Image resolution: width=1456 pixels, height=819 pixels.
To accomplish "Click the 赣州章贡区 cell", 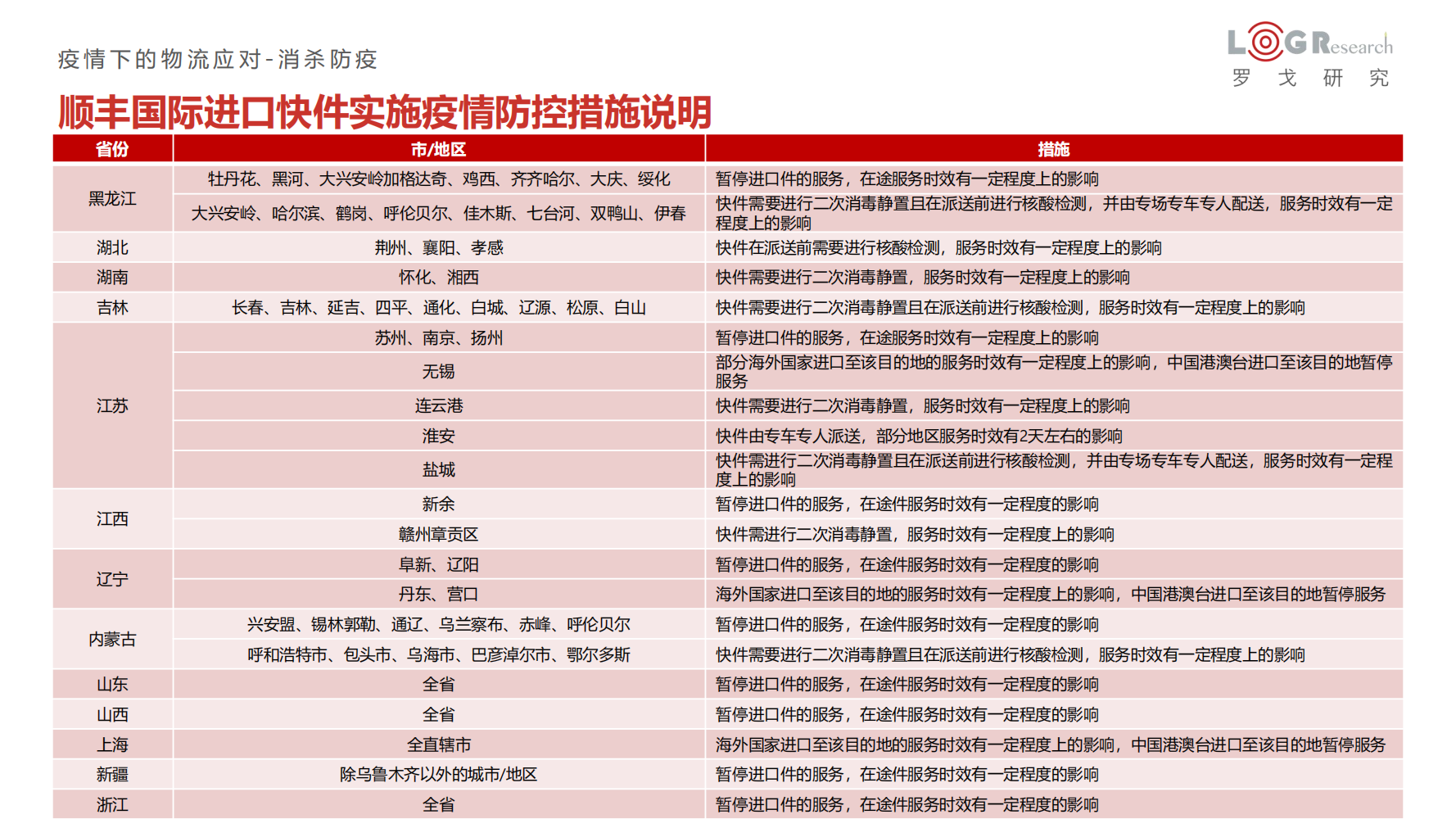I will 439,534.
